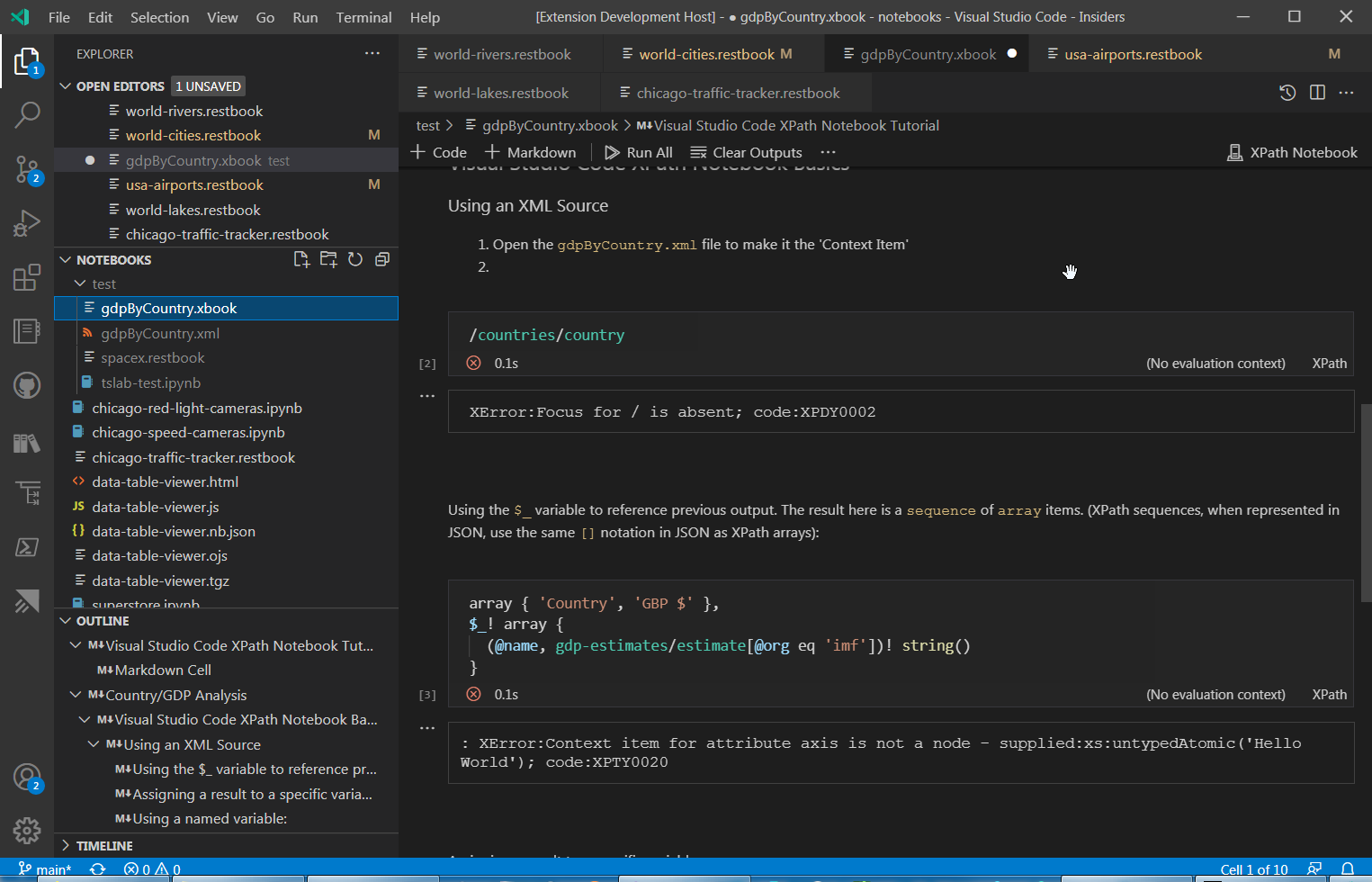This screenshot has width=1372, height=882.
Task: Collapse all folders in Notebooks panel
Action: tap(381, 259)
